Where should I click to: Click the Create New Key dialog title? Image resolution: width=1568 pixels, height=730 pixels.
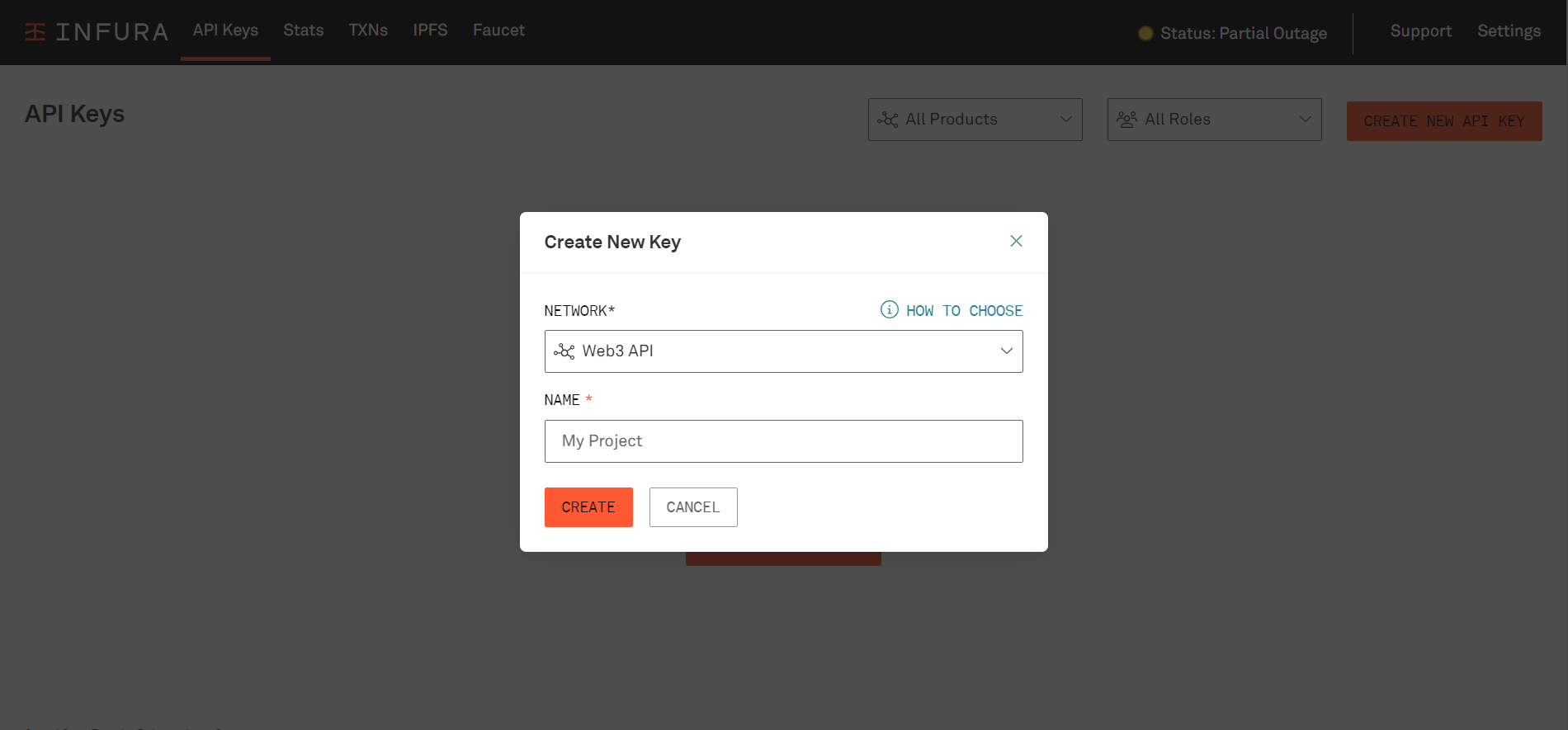click(612, 243)
